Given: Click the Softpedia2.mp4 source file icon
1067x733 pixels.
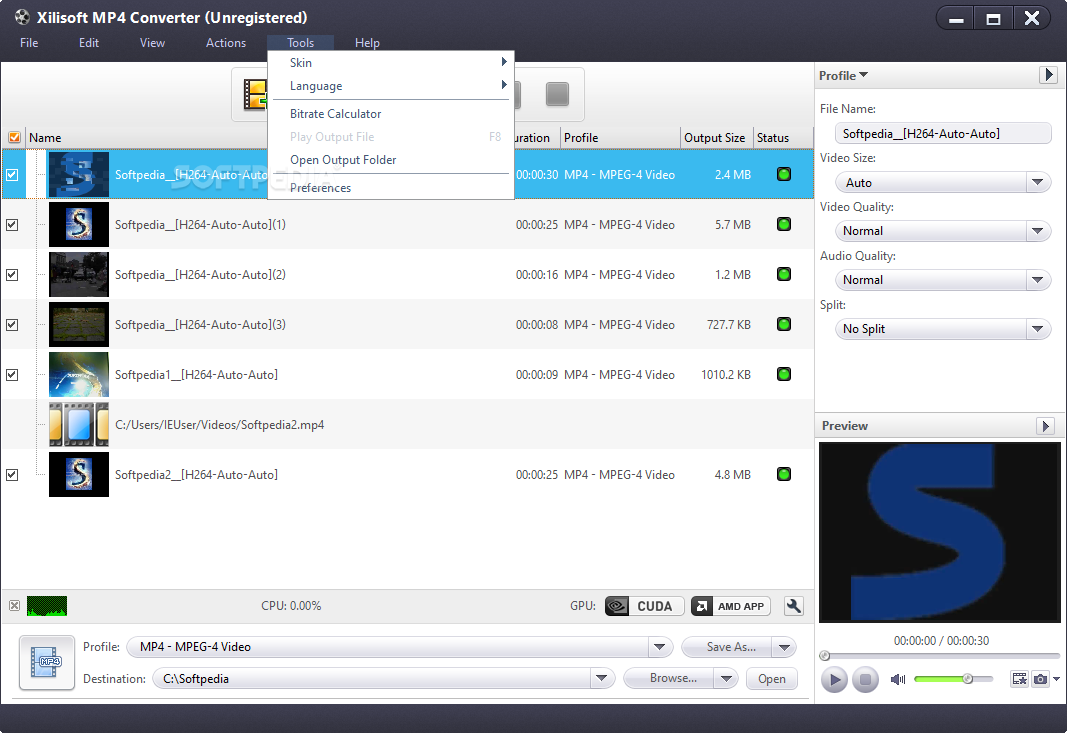Looking at the screenshot, I should point(79,424).
